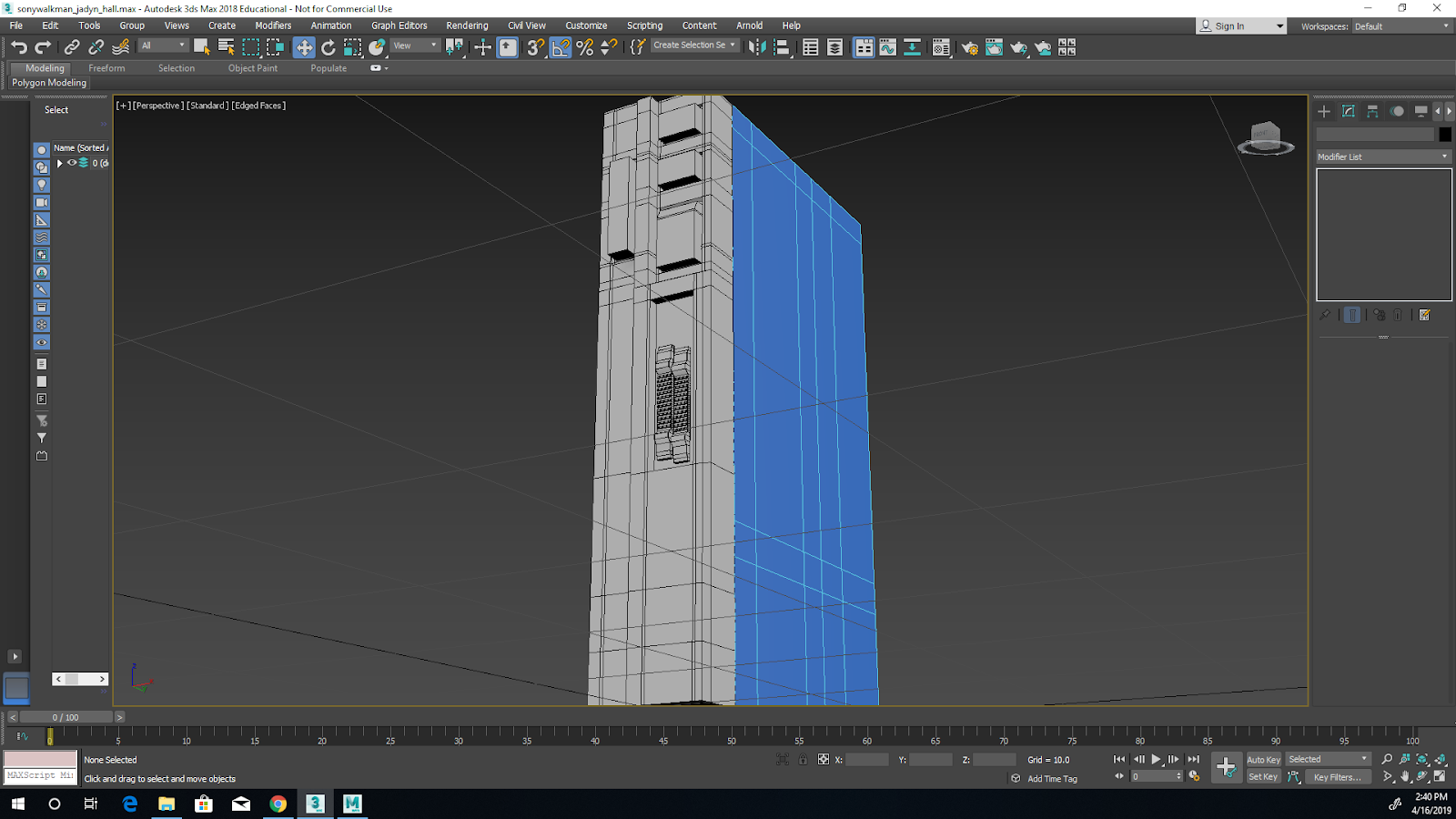Open the Reference Coordinate System dropdown
This screenshot has height=819, width=1456.
[x=414, y=45]
